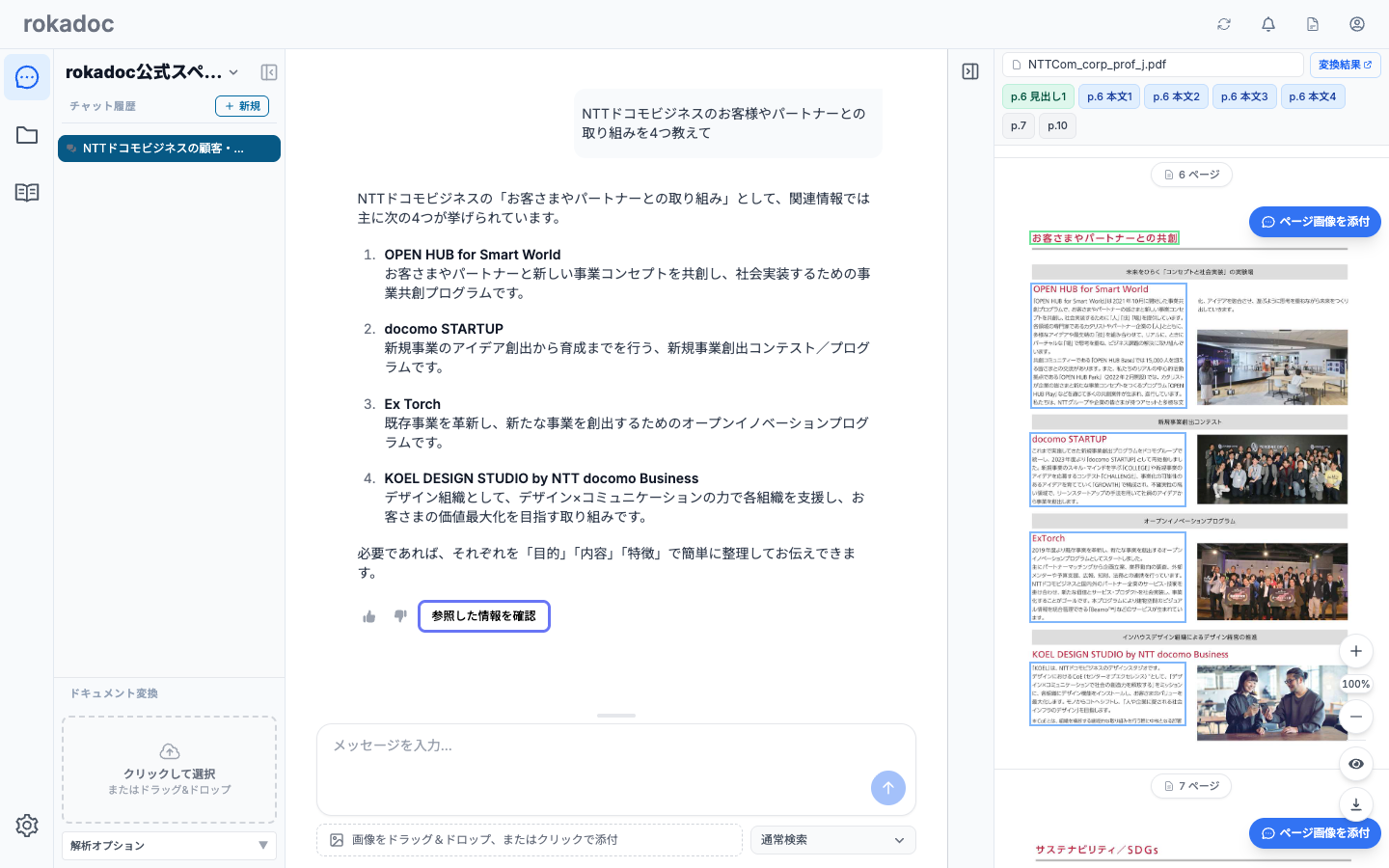Viewport: 1389px width, 868px height.
Task: Give thumbs up to the answer
Action: click(369, 616)
